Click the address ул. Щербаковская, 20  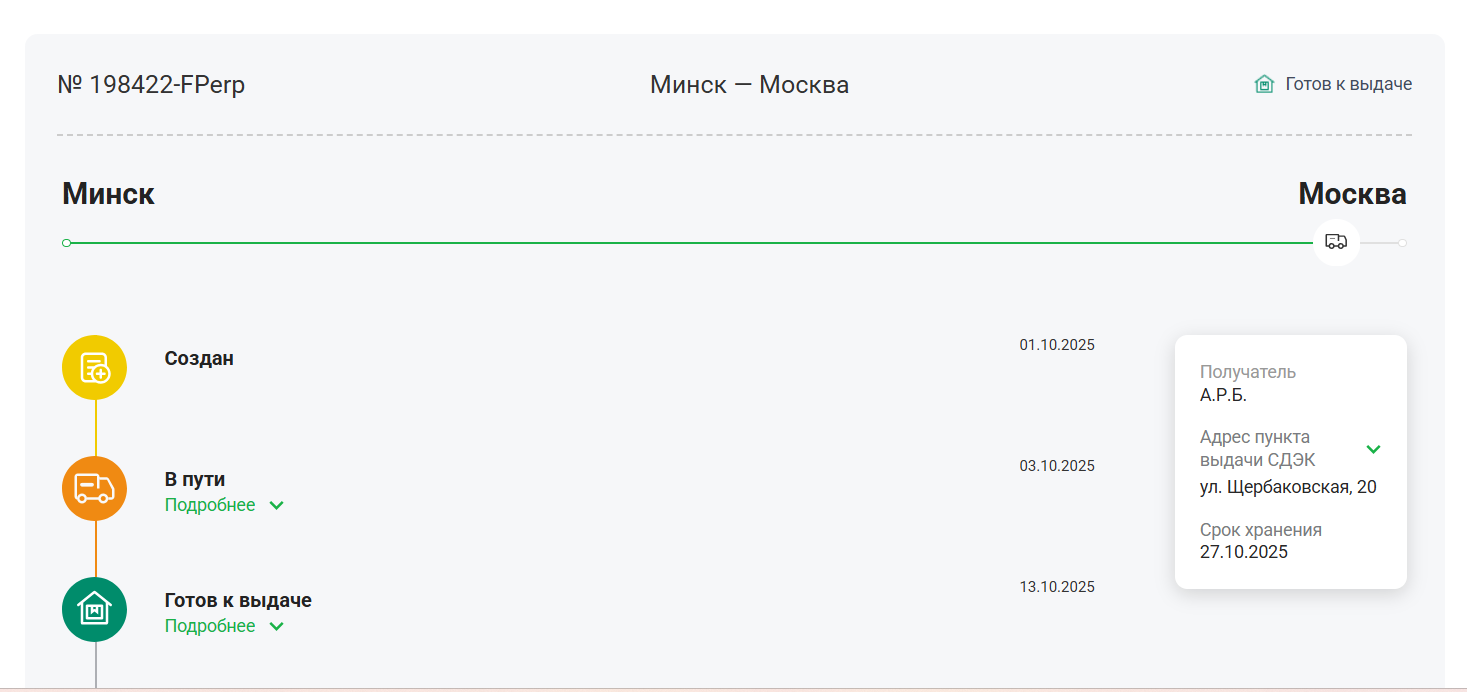pyautogui.click(x=1288, y=487)
